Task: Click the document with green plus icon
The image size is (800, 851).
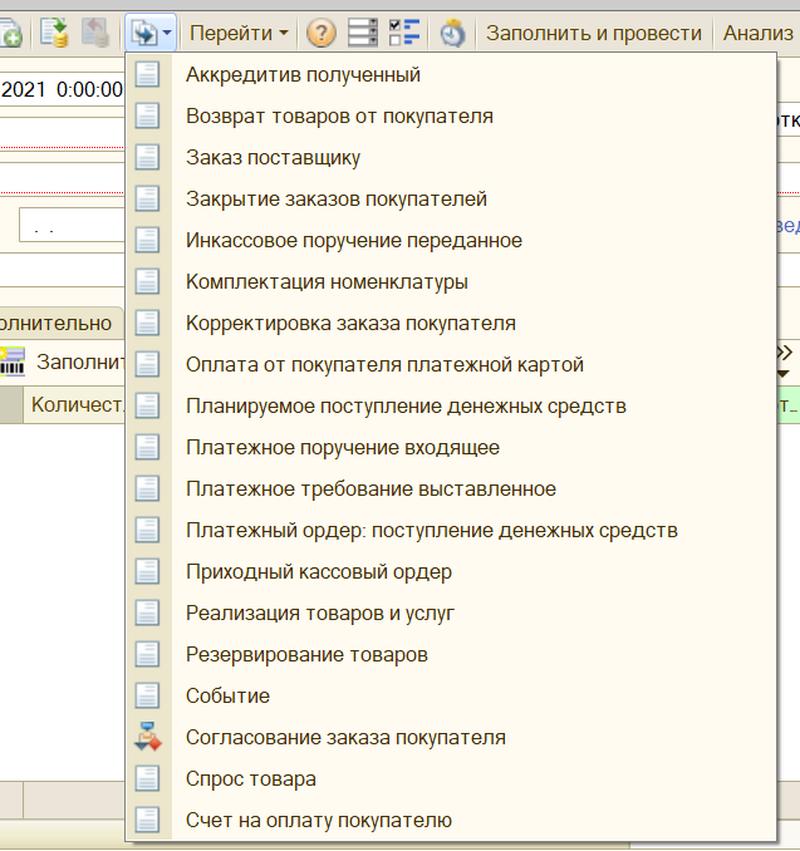Action: pos(11,33)
